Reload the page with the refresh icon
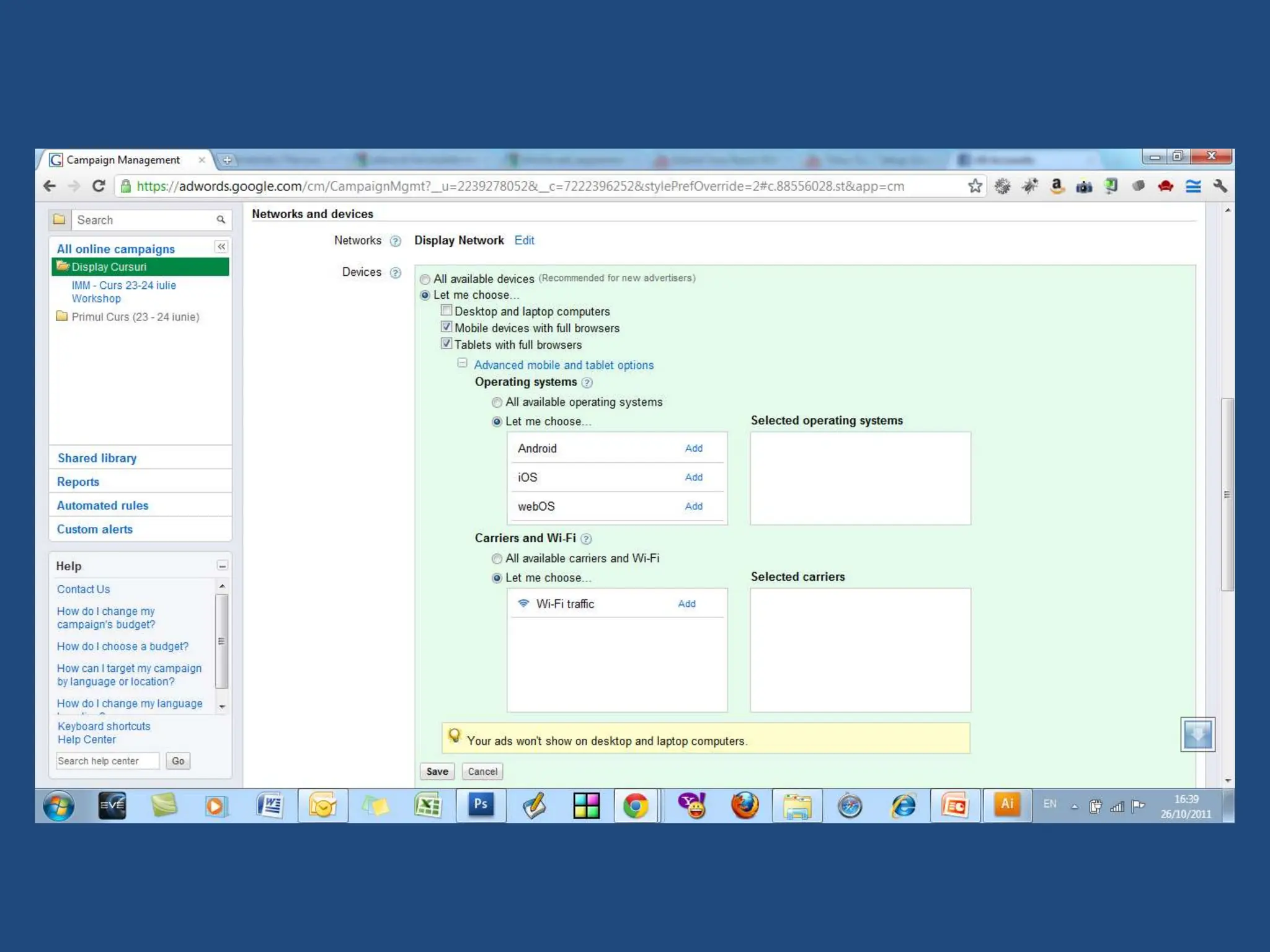 [99, 186]
